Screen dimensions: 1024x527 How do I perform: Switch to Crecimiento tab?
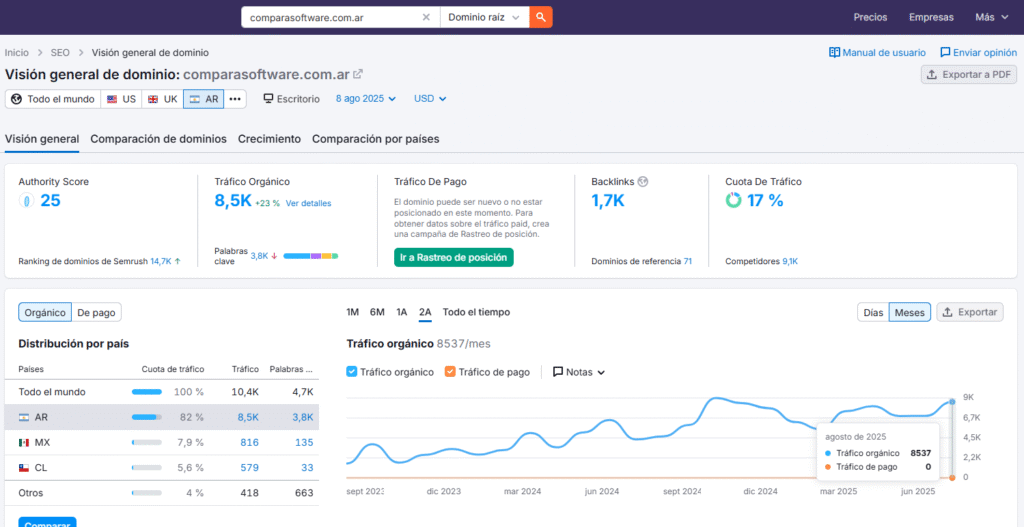point(269,139)
